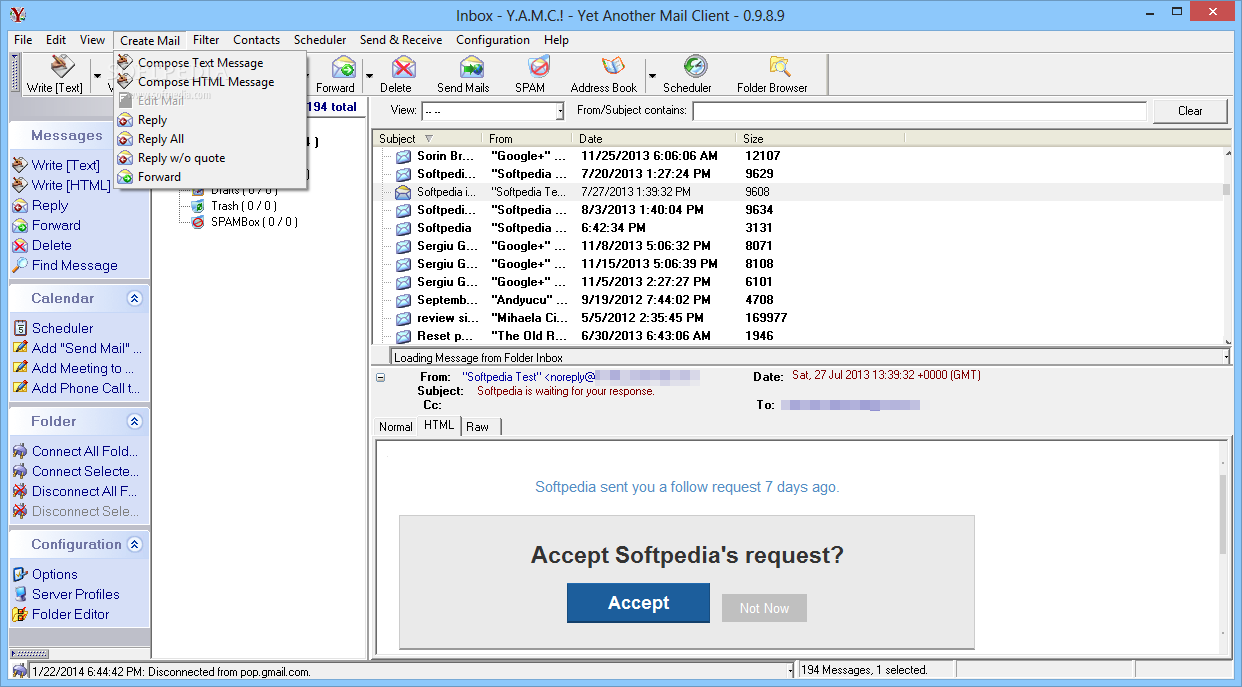Screen dimensions: 1242x687
Task: Click the Connect All Folders icon
Action: pos(20,451)
